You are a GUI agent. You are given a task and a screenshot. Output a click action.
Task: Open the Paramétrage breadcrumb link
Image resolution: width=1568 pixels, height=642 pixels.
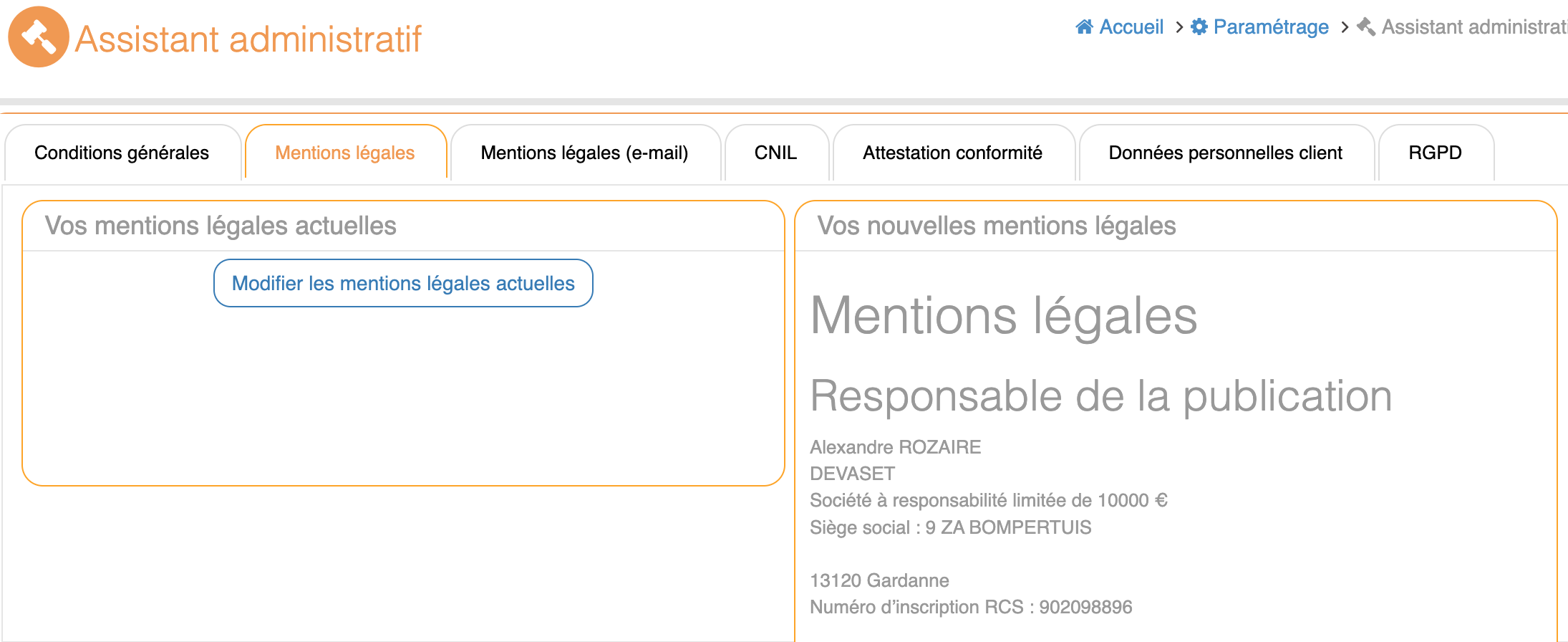1271,27
